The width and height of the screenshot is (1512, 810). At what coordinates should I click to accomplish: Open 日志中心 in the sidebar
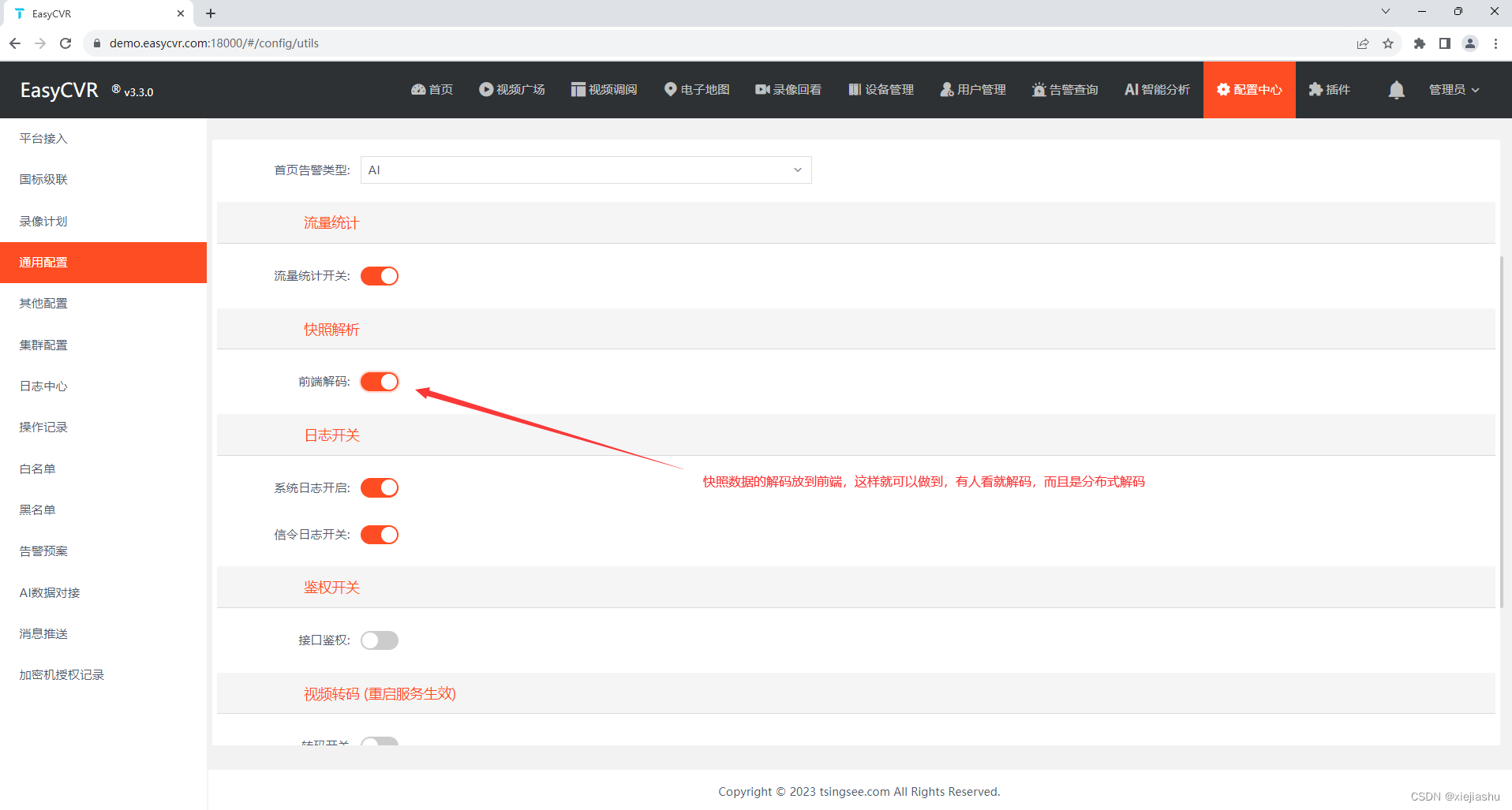(103, 386)
